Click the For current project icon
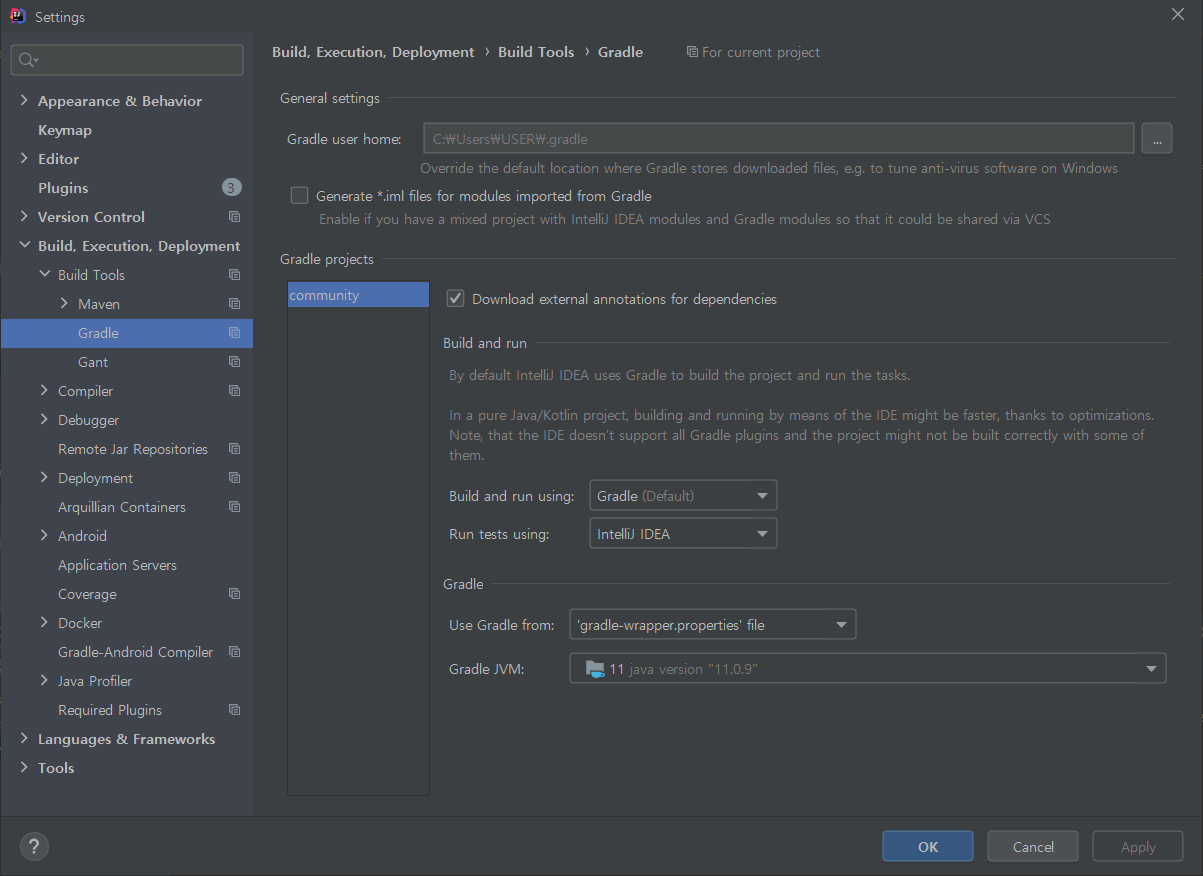Image resolution: width=1203 pixels, height=876 pixels. pyautogui.click(x=692, y=52)
